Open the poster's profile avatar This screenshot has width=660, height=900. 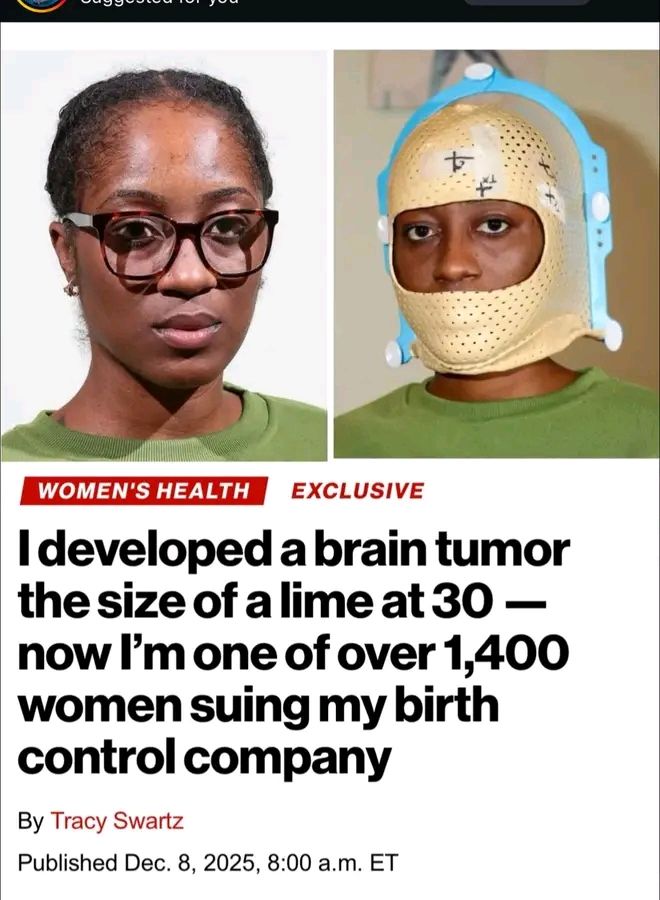42,5
